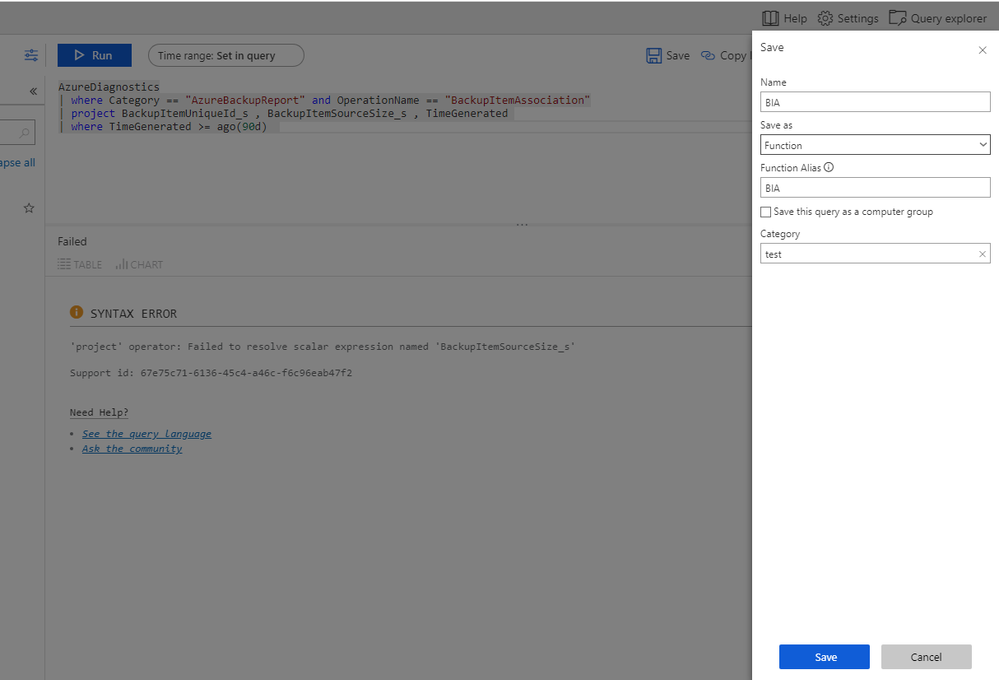This screenshot has height=680, width=999.
Task: Click the Collapse all link
Action: tap(18, 163)
